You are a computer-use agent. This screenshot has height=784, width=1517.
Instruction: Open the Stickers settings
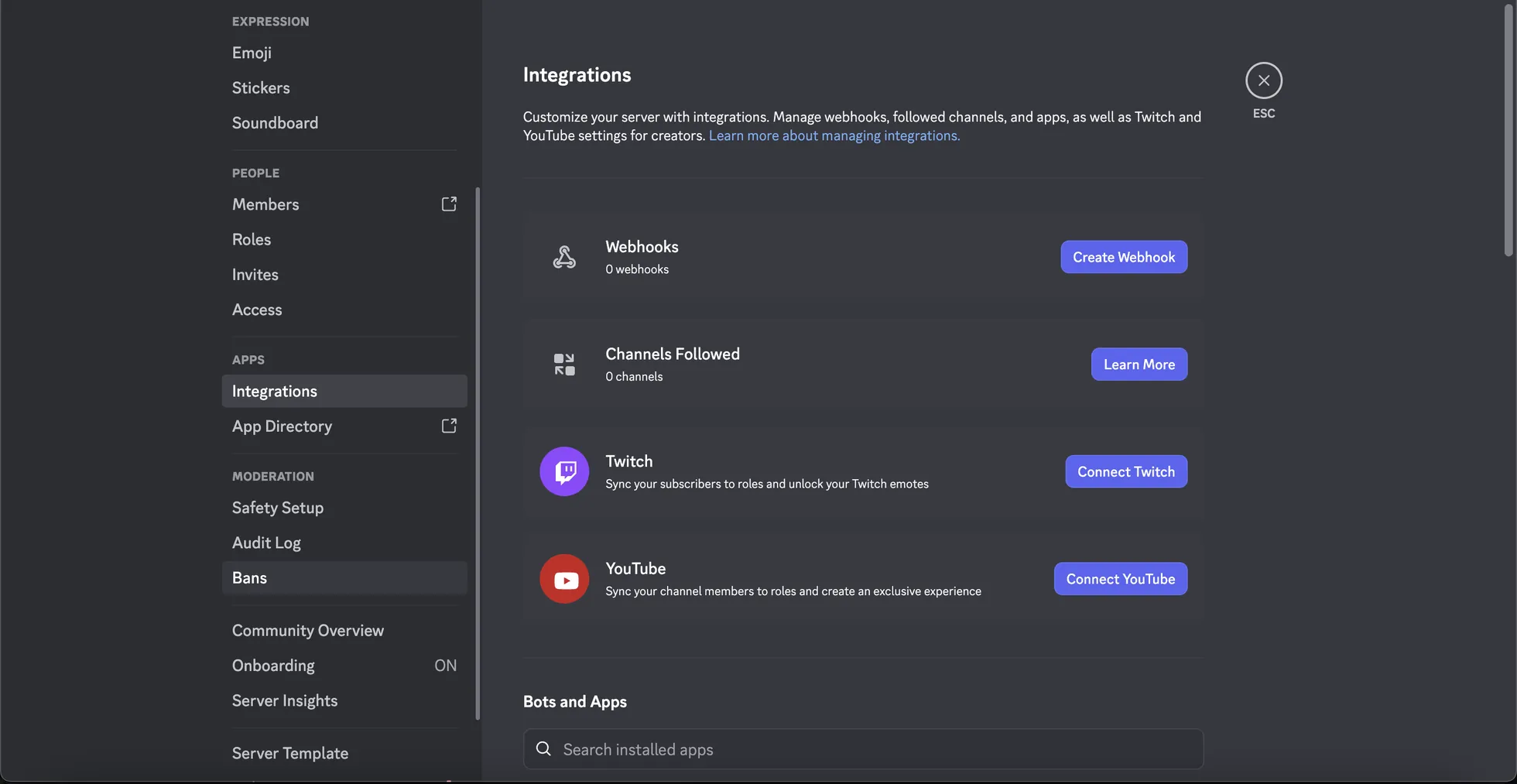344,87
